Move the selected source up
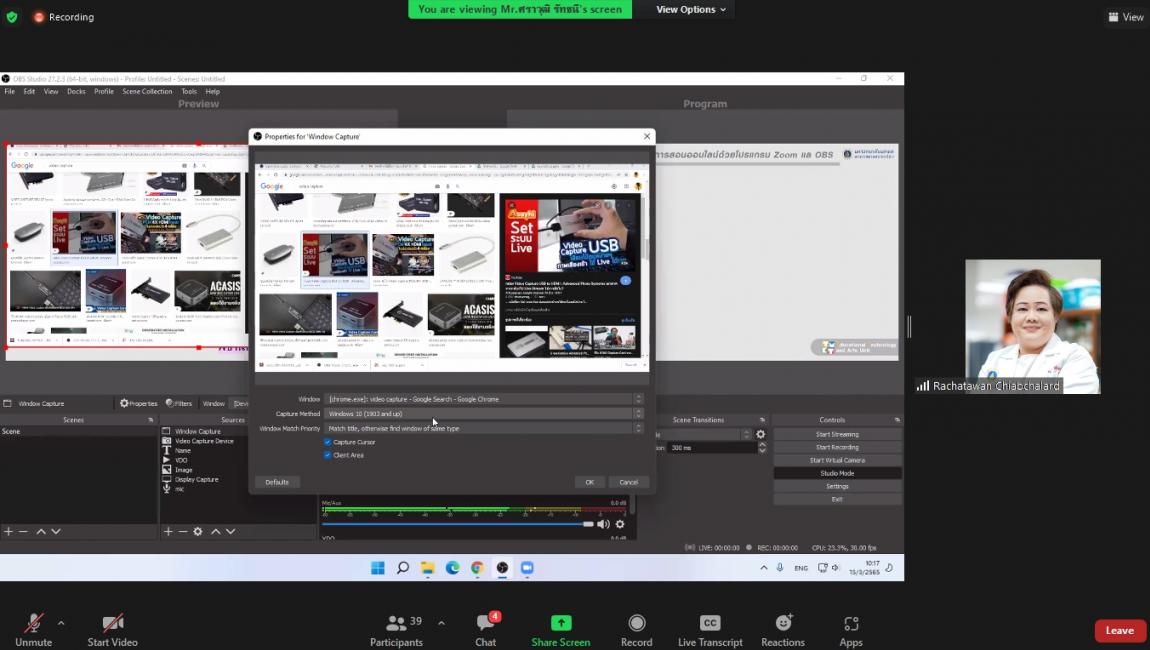 216,531
